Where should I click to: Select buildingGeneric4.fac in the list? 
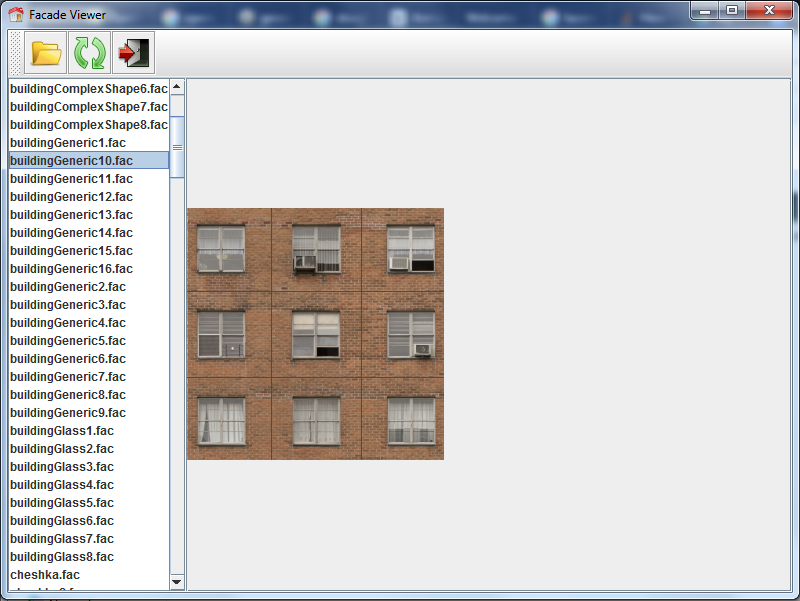pyautogui.click(x=89, y=323)
